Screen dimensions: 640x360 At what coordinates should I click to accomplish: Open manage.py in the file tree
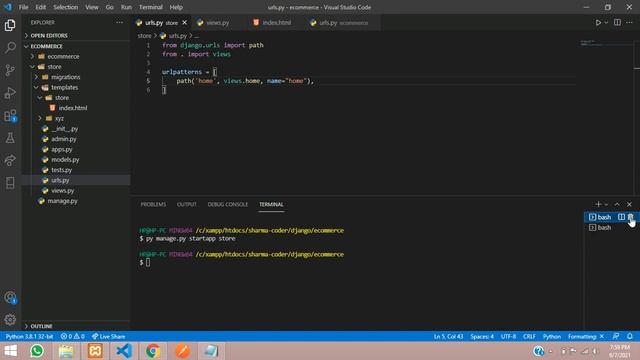pos(62,201)
